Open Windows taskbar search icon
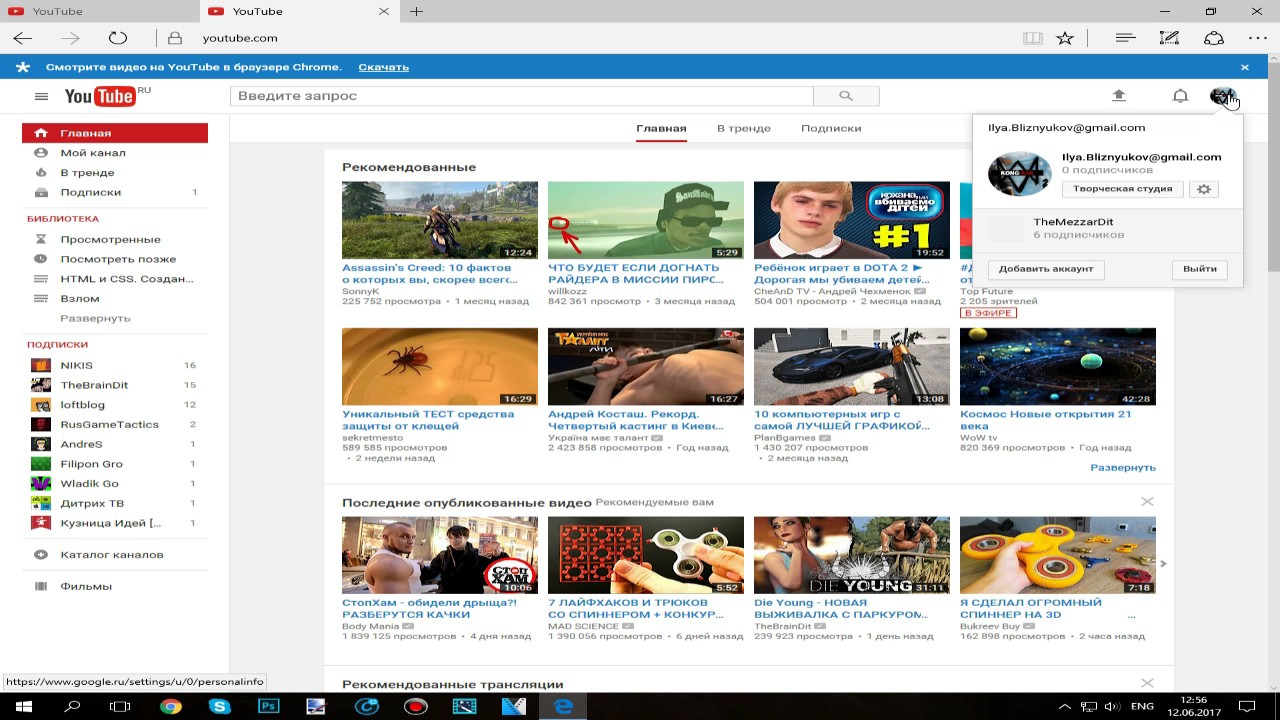The image size is (1280, 720). [x=72, y=706]
